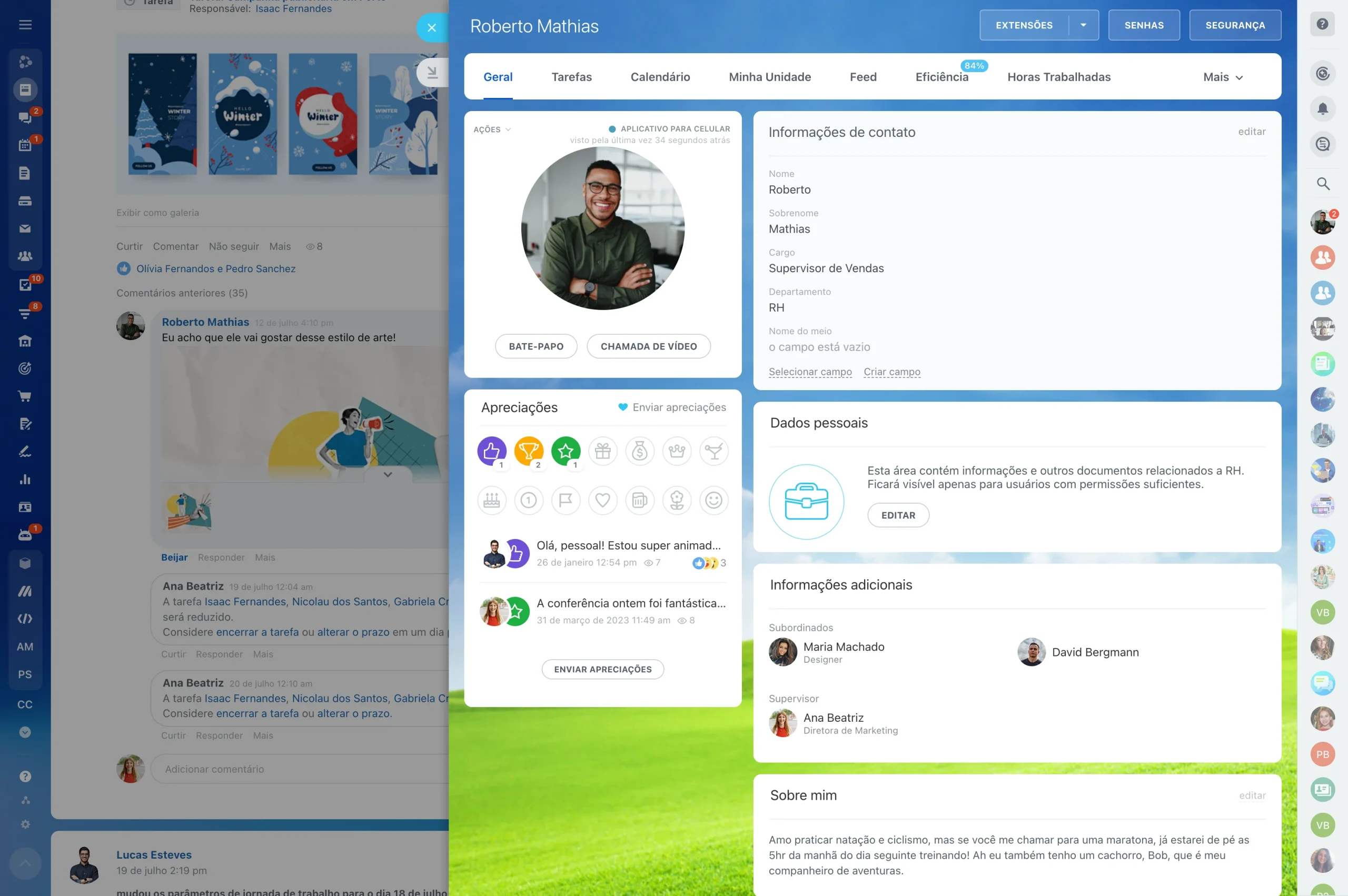Click Editar in Dados pessoais

coord(898,515)
